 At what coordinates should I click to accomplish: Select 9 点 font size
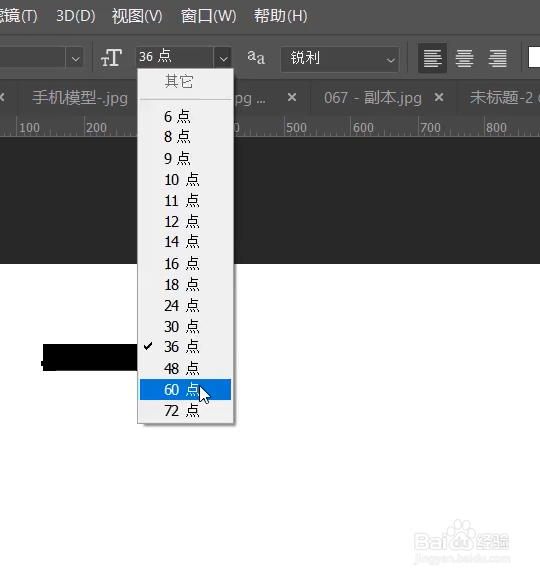tap(185, 158)
